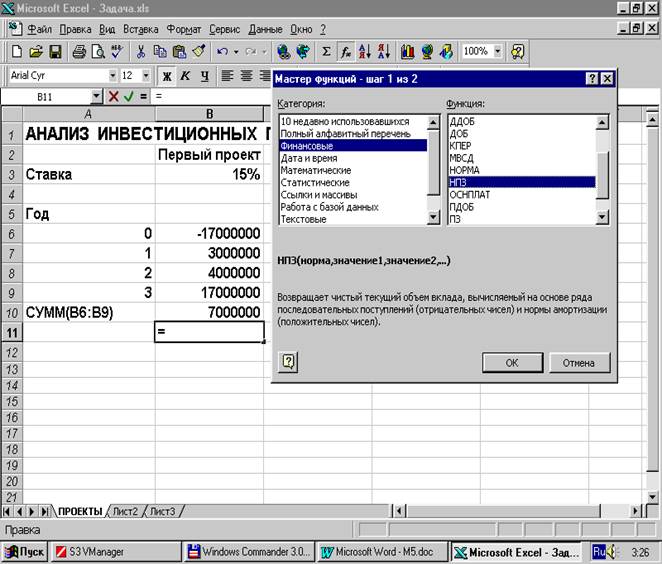662x564 pixels.
Task: Open a file with the Open folder icon
Action: click(x=36, y=52)
